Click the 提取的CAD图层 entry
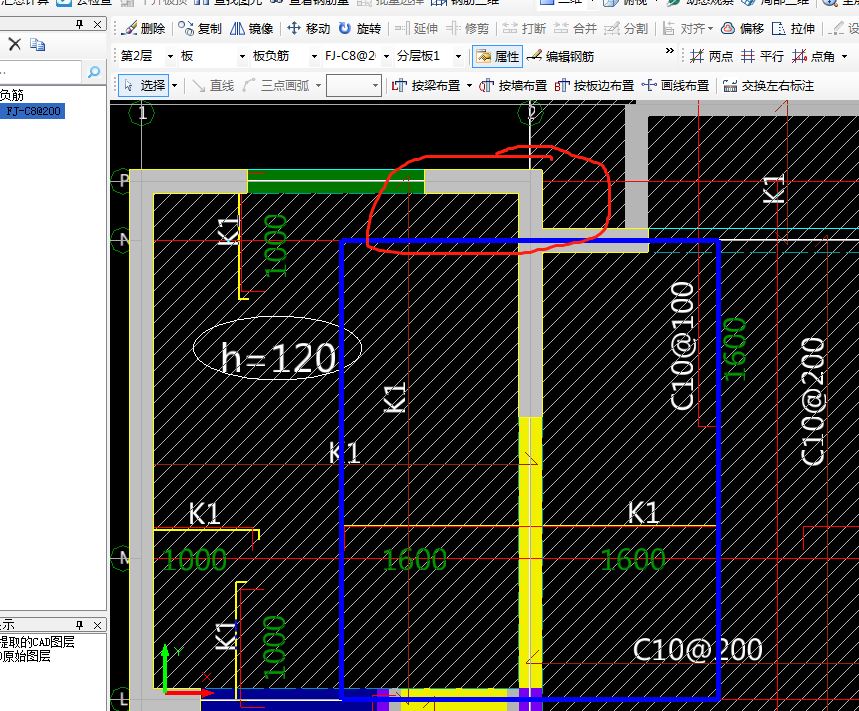 tap(37, 642)
